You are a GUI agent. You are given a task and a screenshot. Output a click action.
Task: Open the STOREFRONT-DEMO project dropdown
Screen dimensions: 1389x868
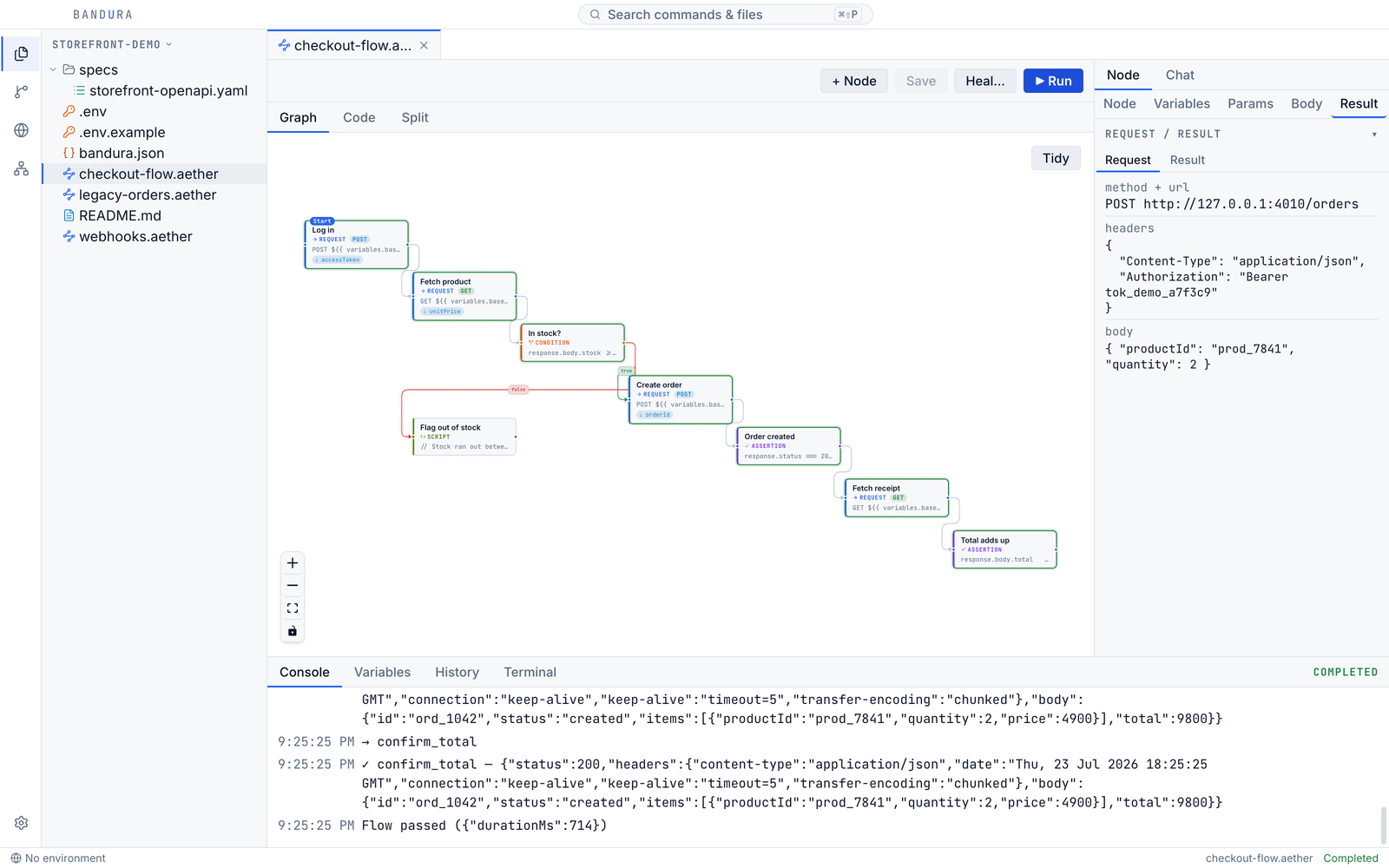[x=112, y=44]
